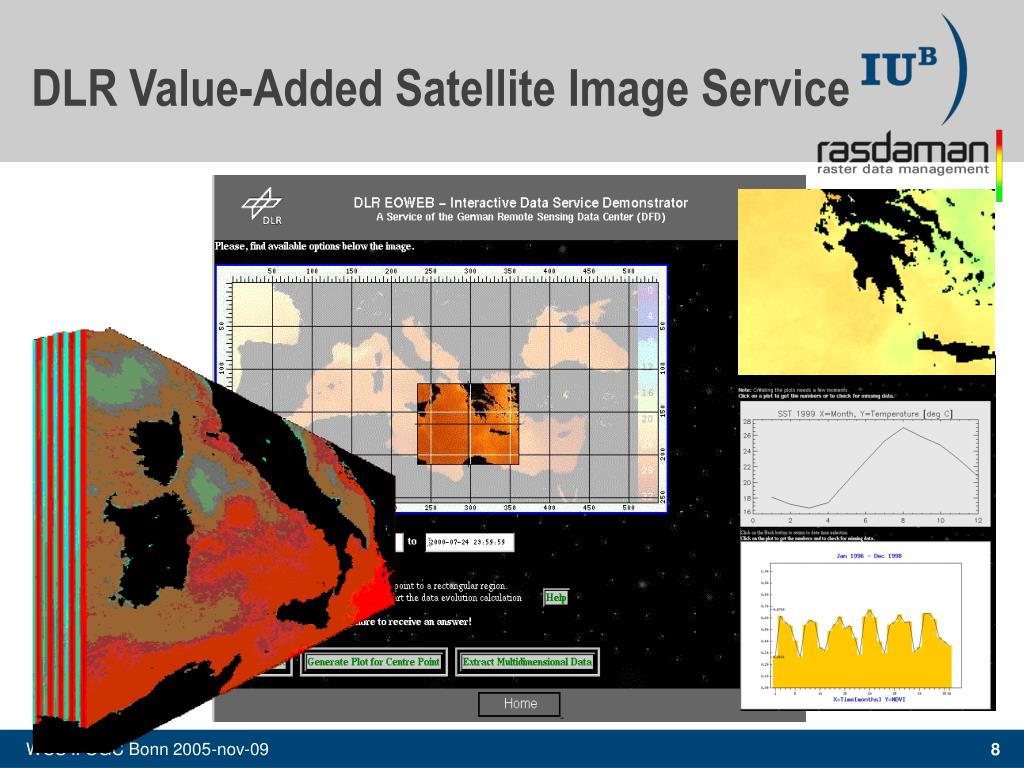Click the DLR logo icon
The image size is (1024, 768).
pyautogui.click(x=263, y=206)
